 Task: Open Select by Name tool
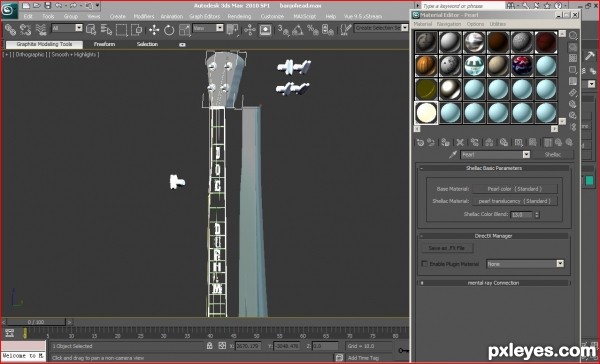[x=106, y=29]
